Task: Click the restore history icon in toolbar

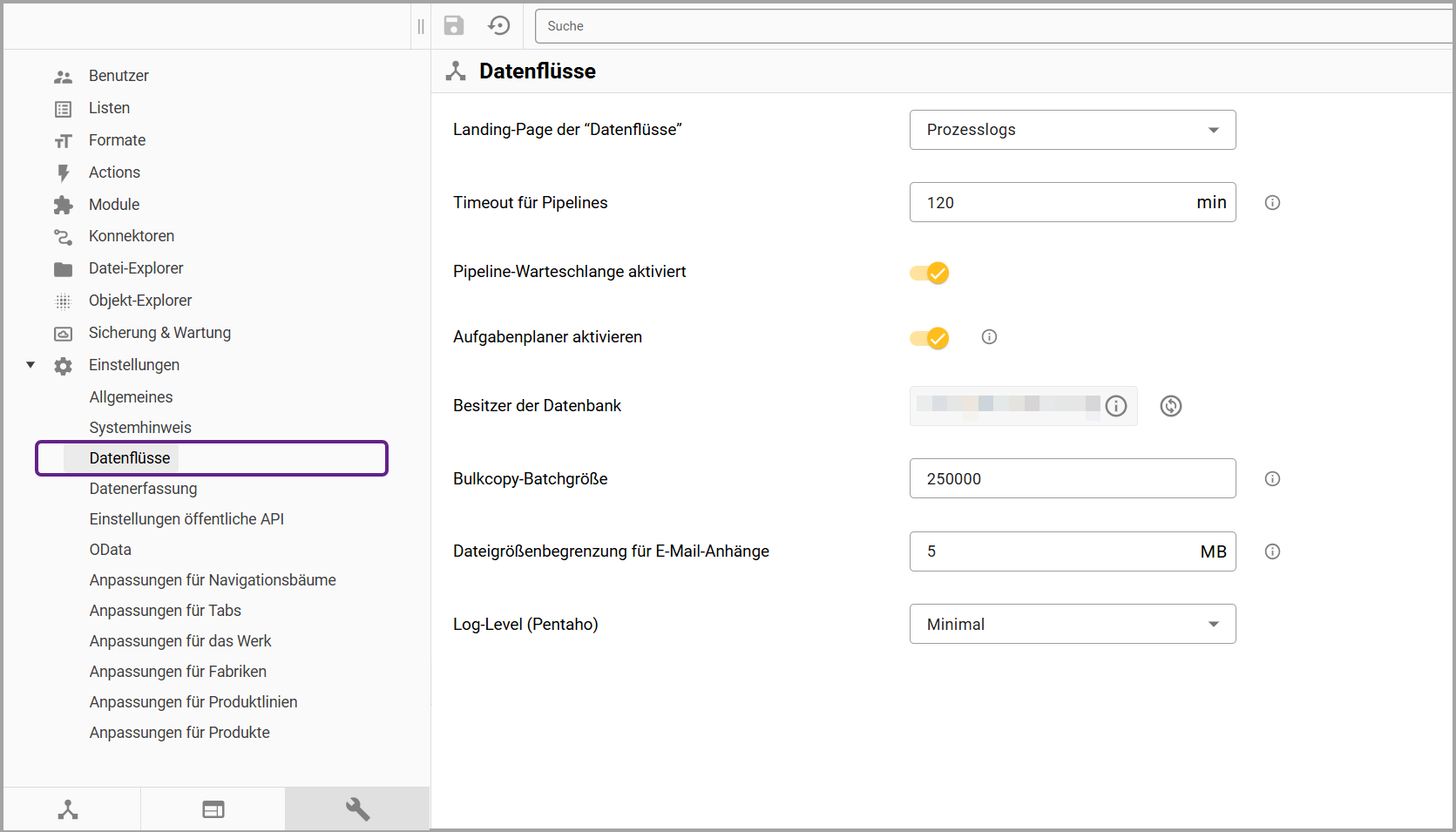Action: tap(499, 25)
